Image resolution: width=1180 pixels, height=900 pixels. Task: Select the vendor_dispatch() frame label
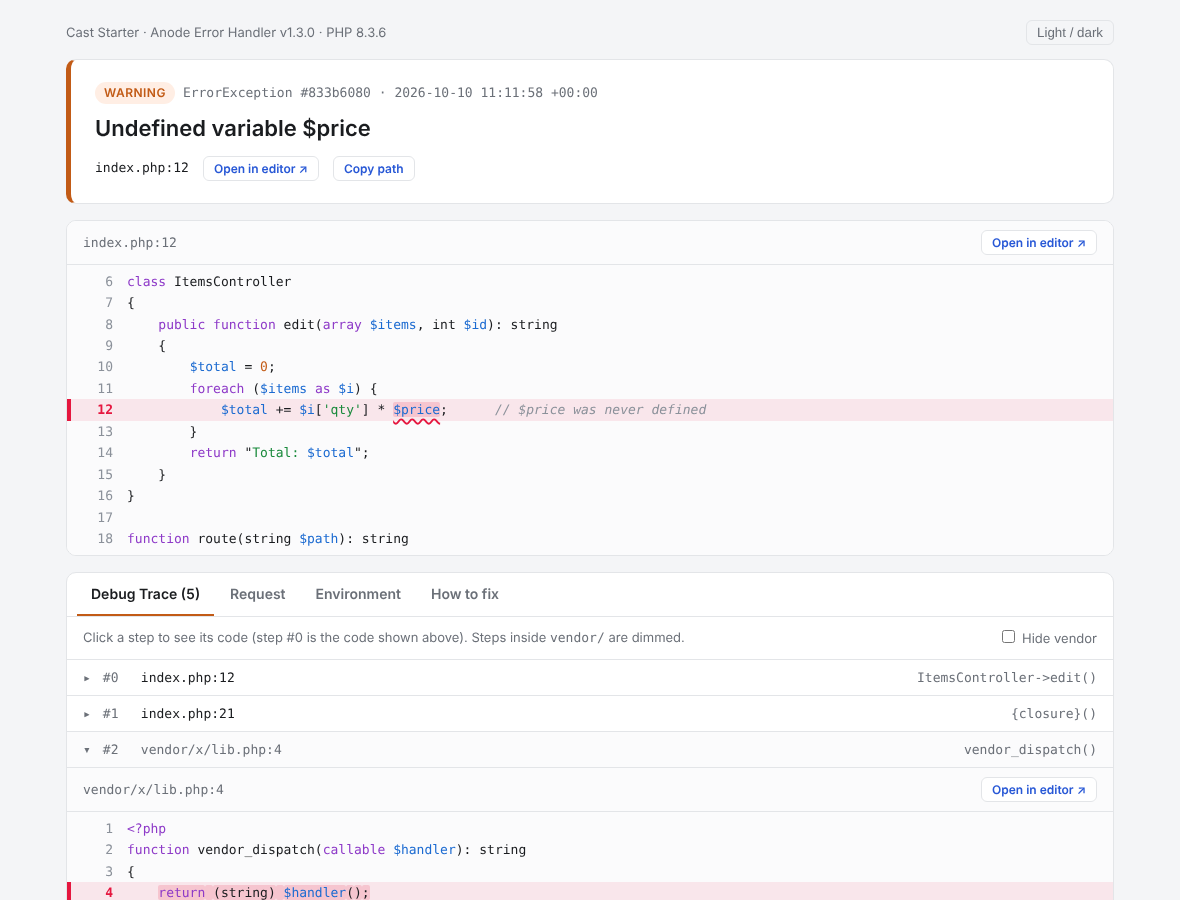(x=1030, y=749)
